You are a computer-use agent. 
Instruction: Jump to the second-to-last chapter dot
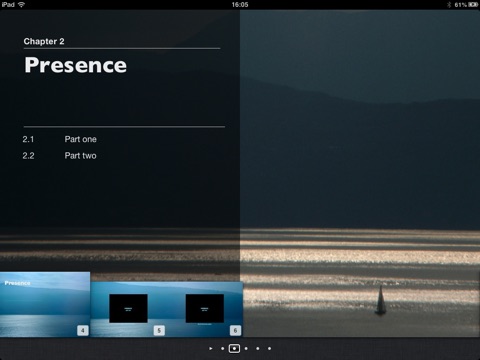[258, 348]
